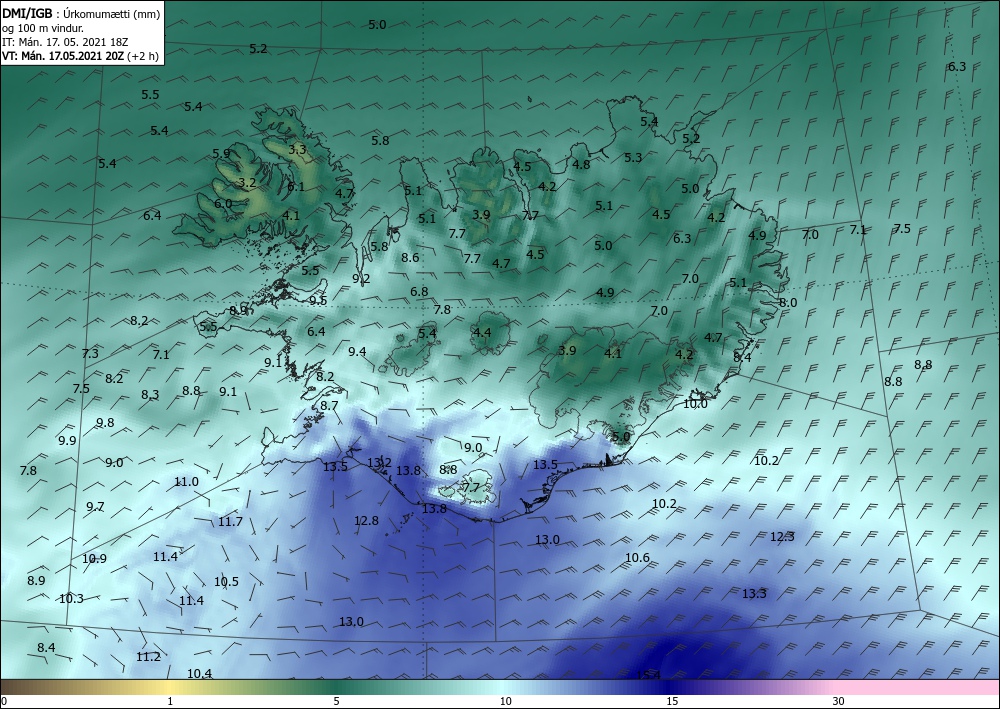1000x709 pixels.
Task: Click the '9.2' value on the map
Action: click(x=361, y=279)
